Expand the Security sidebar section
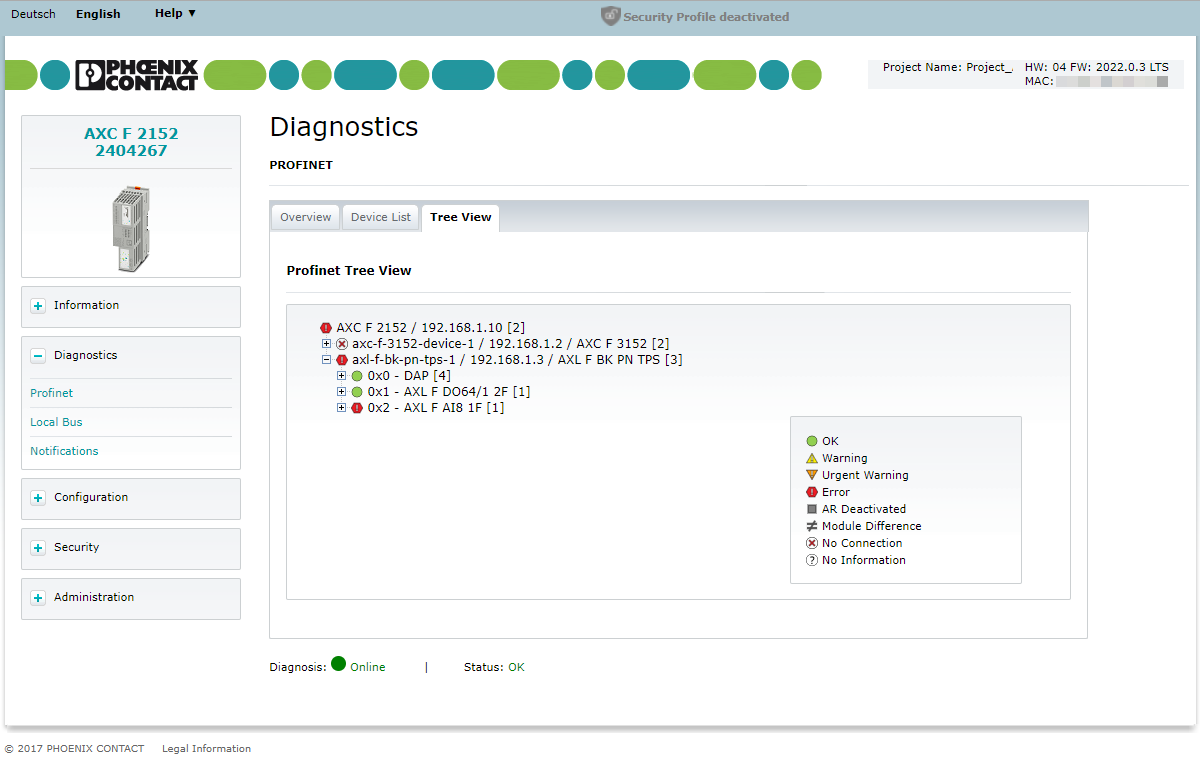This screenshot has width=1200, height=760. [38, 548]
